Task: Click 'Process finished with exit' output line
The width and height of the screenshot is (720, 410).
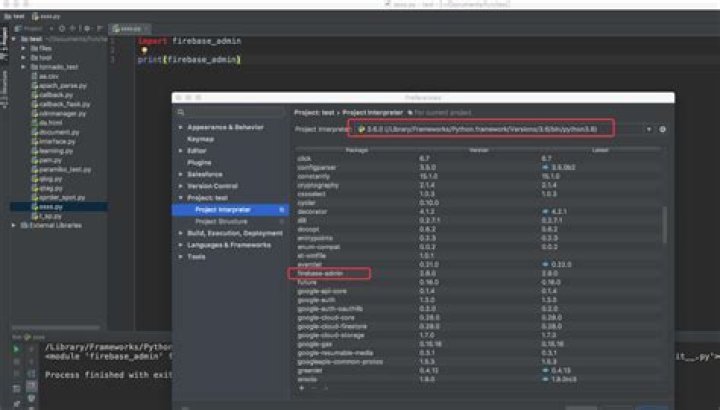Action: click(108, 375)
